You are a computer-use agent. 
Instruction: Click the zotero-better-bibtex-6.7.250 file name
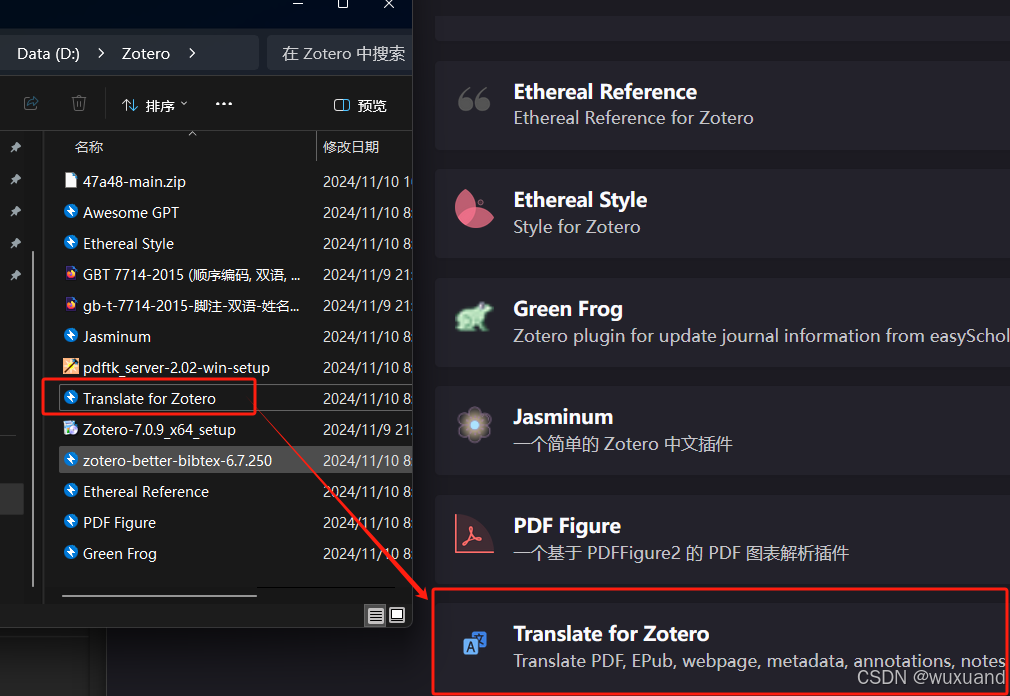pos(177,460)
